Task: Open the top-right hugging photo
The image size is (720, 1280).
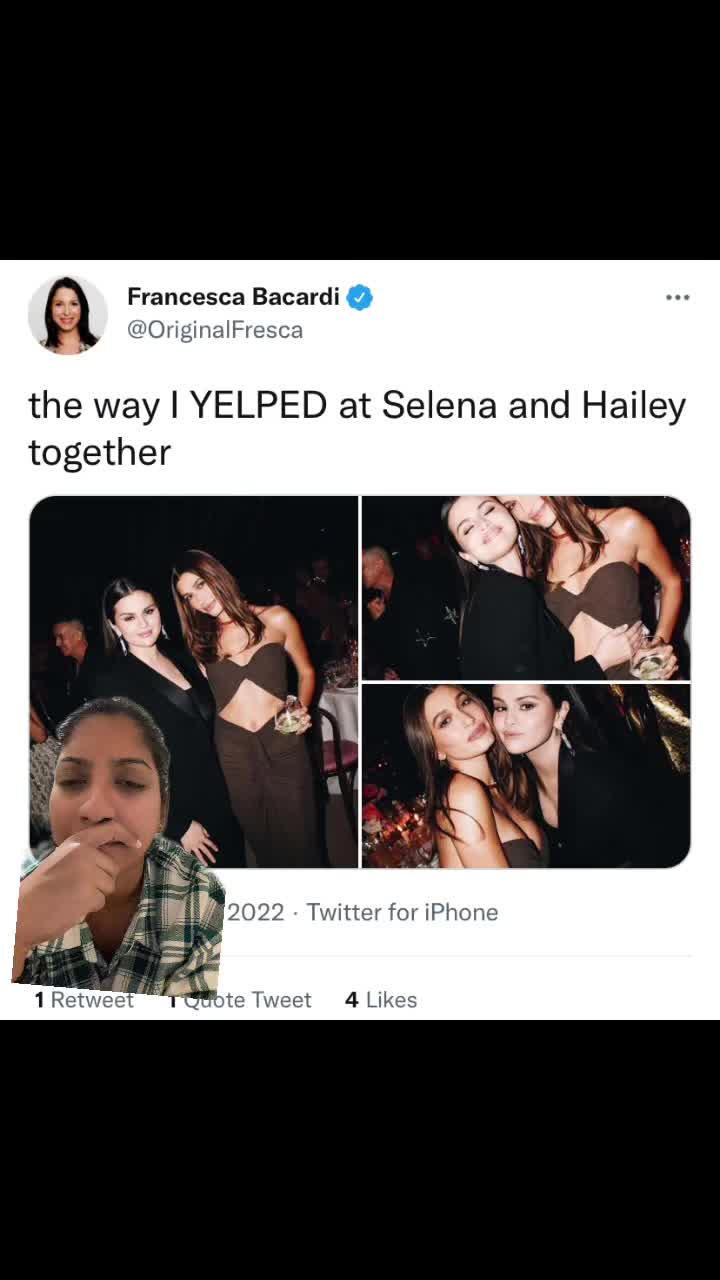Action: (526, 588)
